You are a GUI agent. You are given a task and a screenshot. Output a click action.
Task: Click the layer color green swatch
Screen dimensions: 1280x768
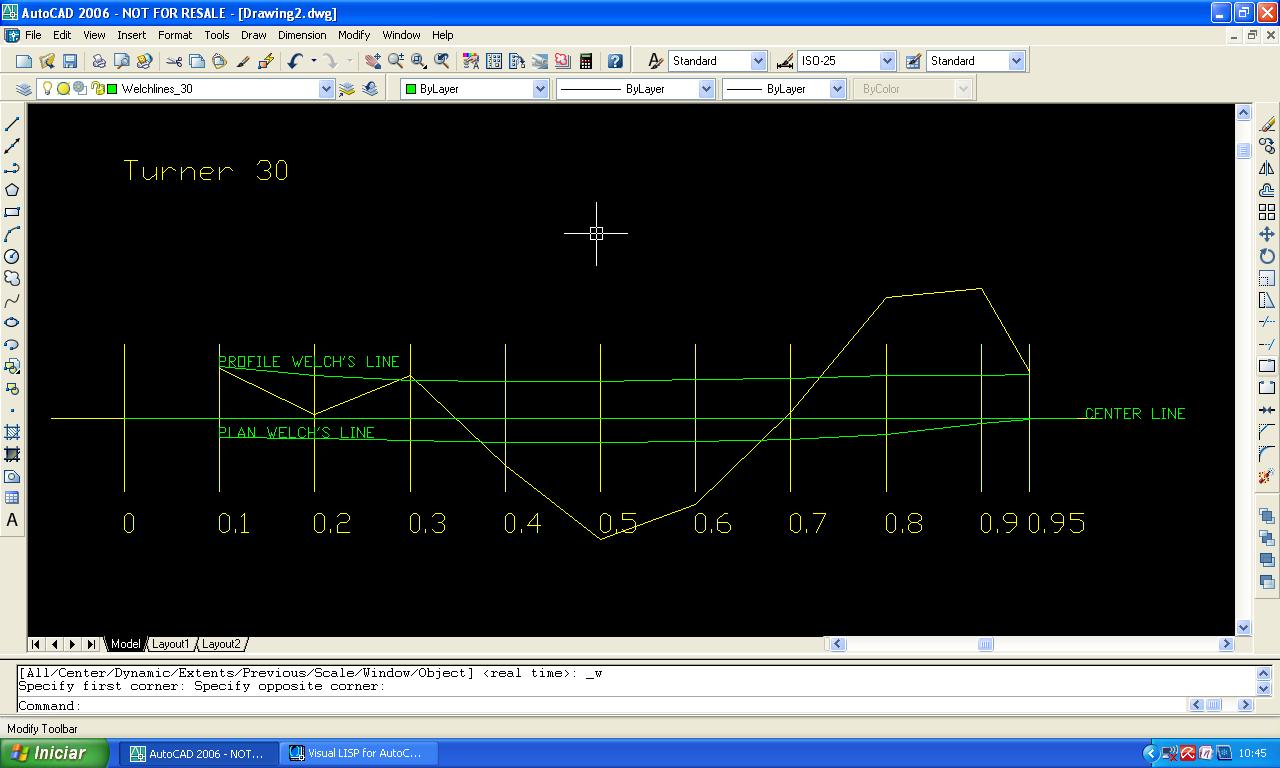113,89
